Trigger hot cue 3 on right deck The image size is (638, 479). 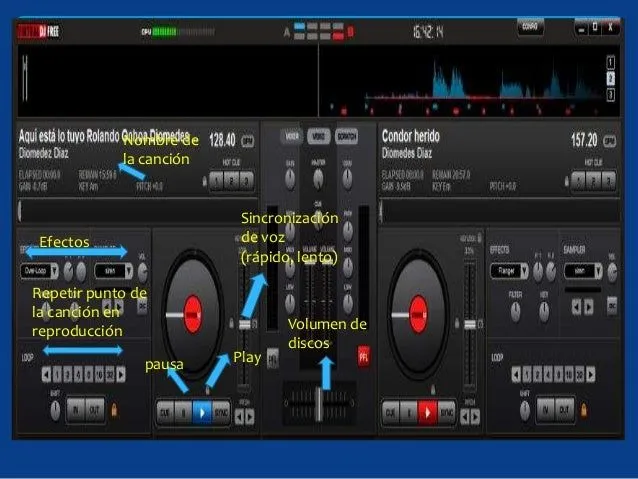[608, 181]
